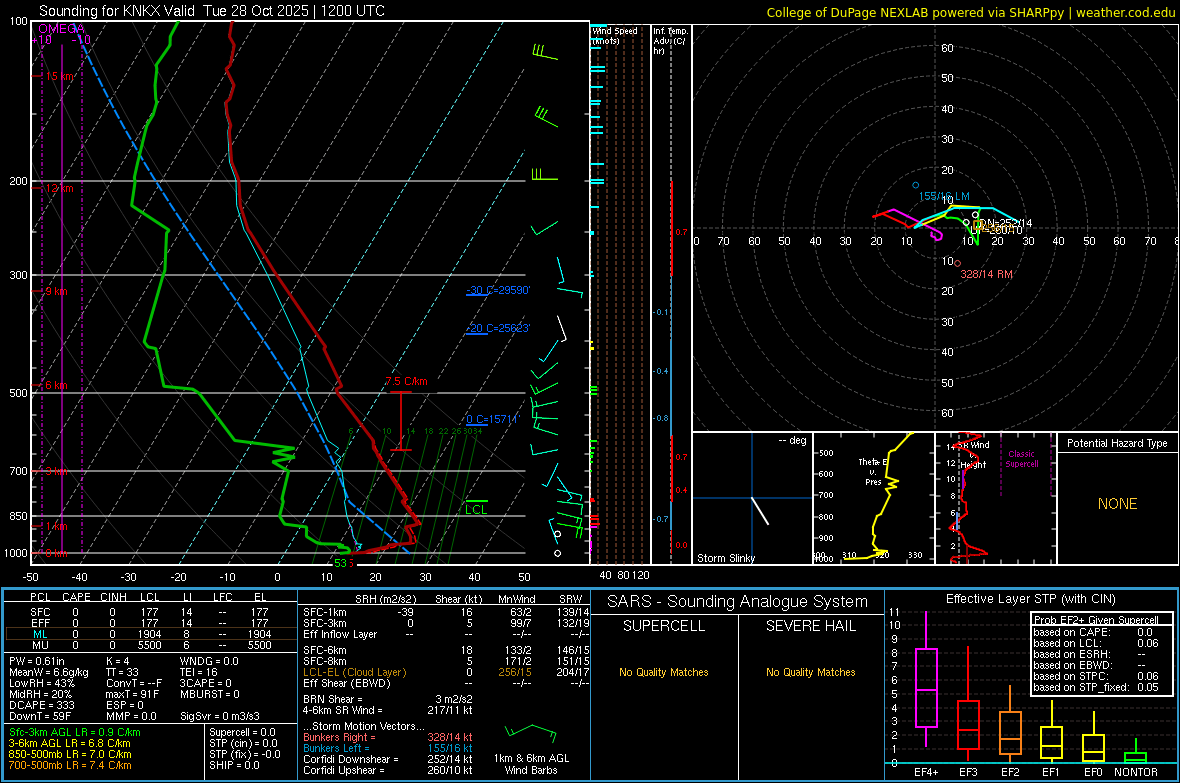Click the CINH column header
Screen dimensions: 1180x783
pyautogui.click(x=114, y=597)
